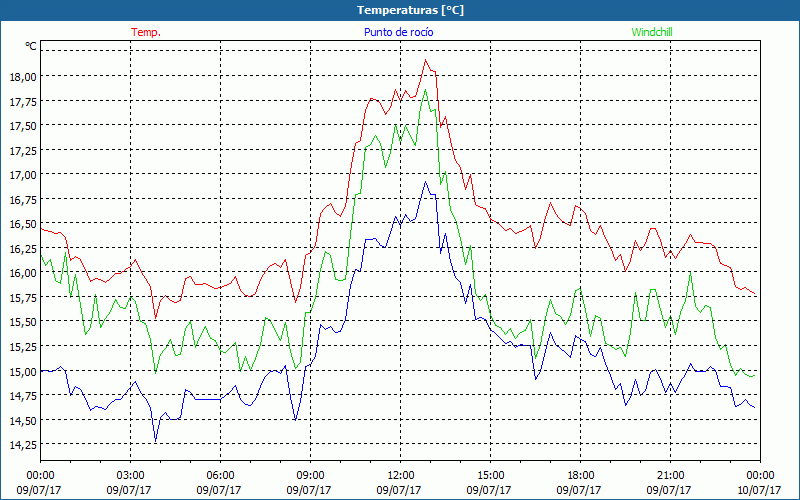Click the 18:00 time axis label
Screen dimensions: 800x500
580,476
